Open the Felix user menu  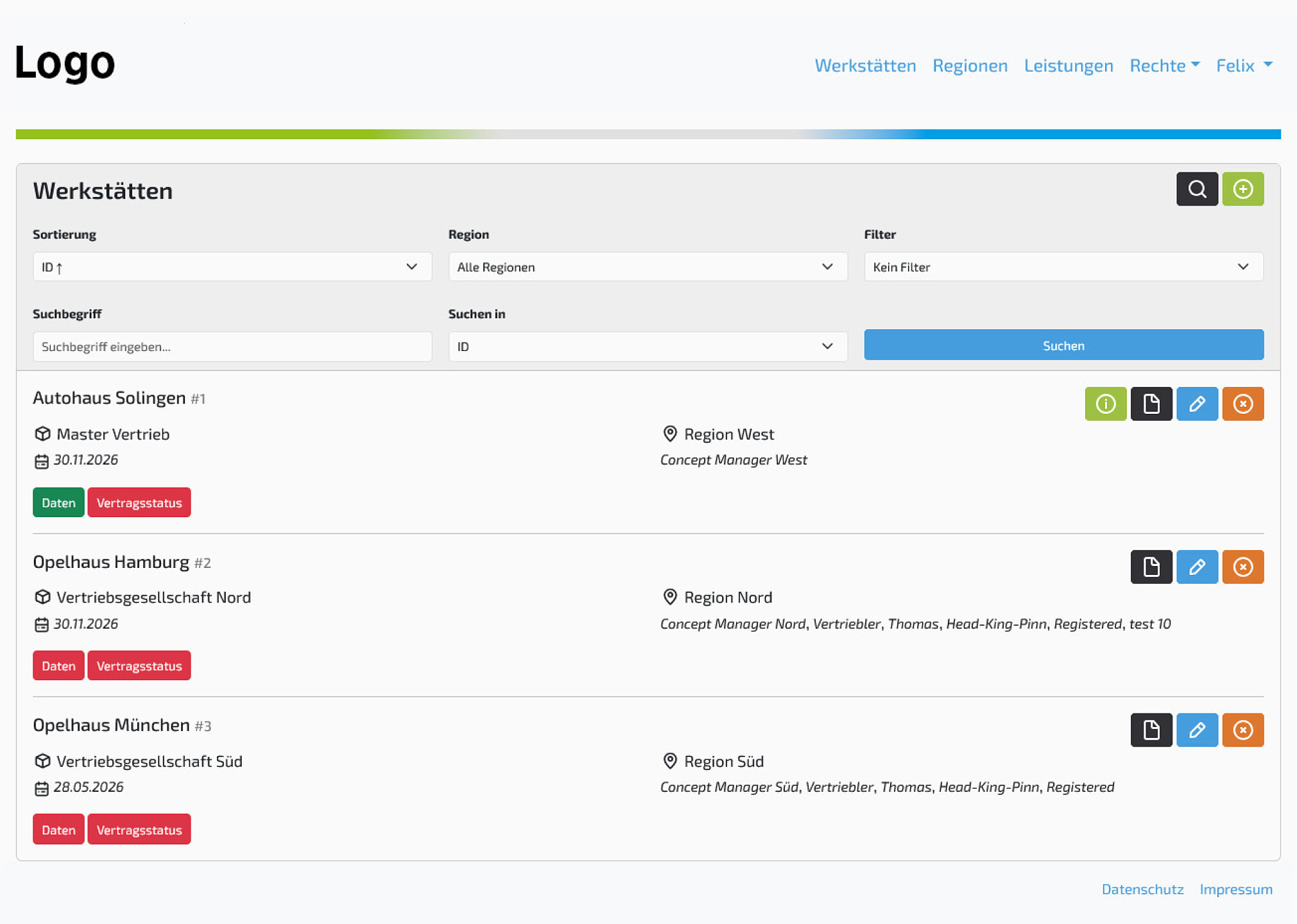(x=1244, y=65)
